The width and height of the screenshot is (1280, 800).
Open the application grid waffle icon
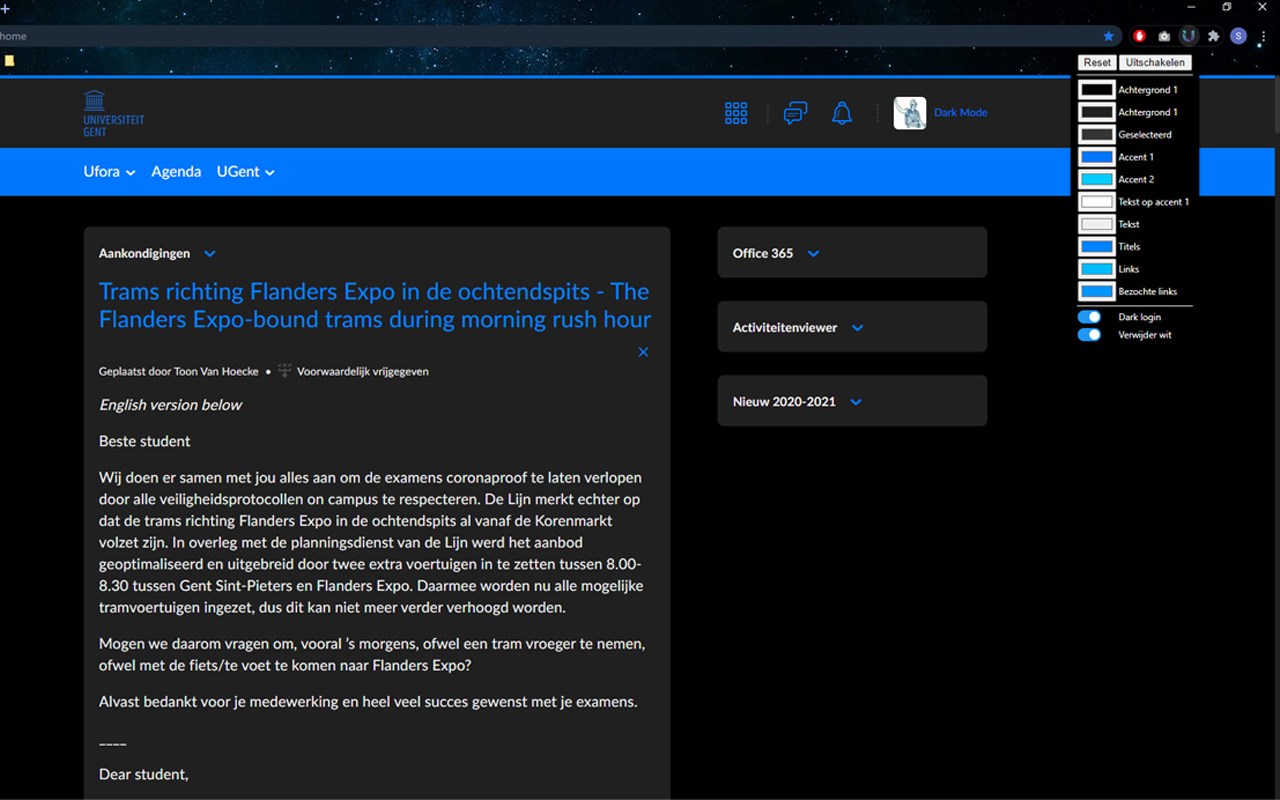(736, 113)
